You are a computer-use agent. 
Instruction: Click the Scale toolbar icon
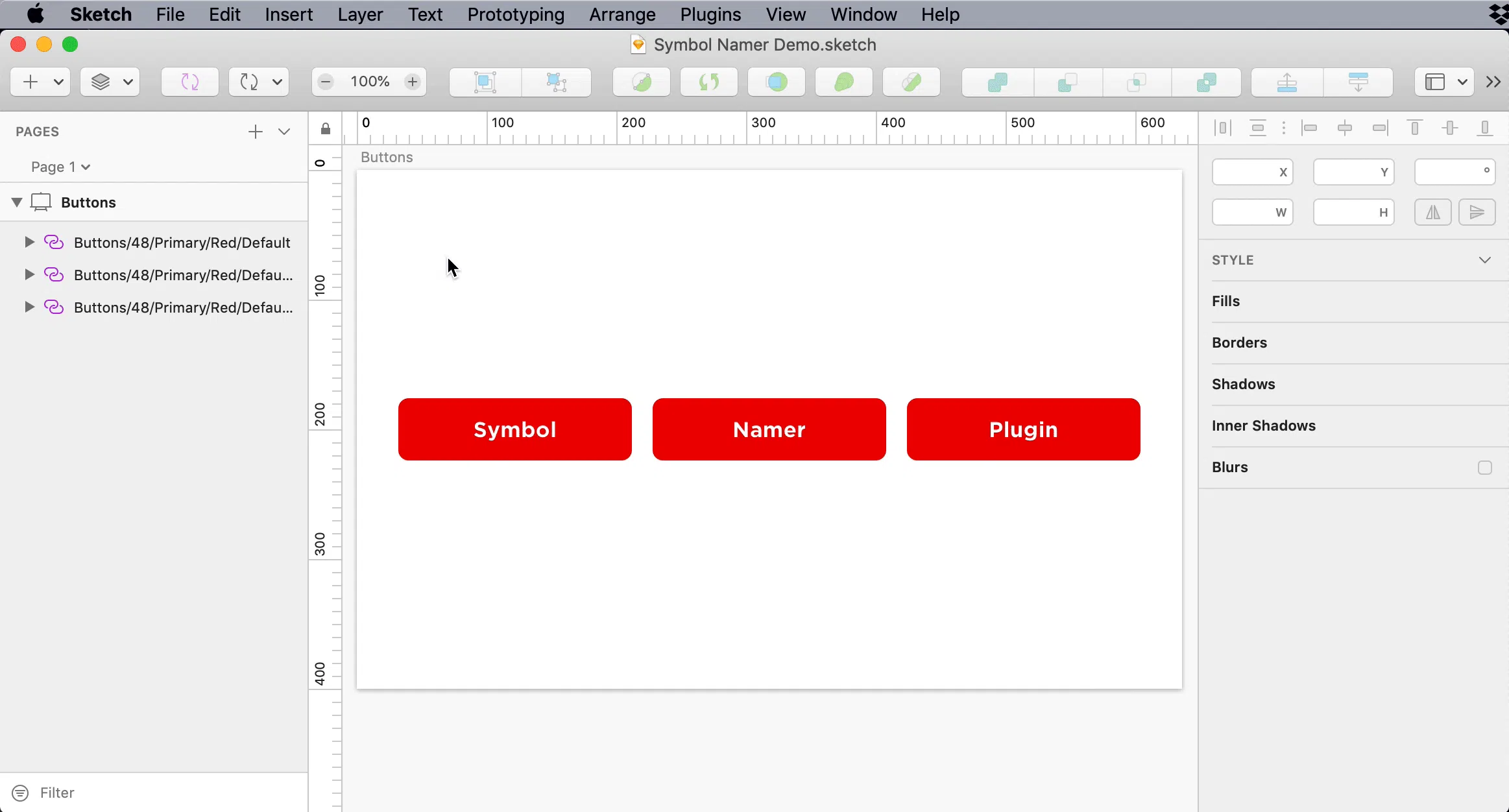click(x=844, y=82)
